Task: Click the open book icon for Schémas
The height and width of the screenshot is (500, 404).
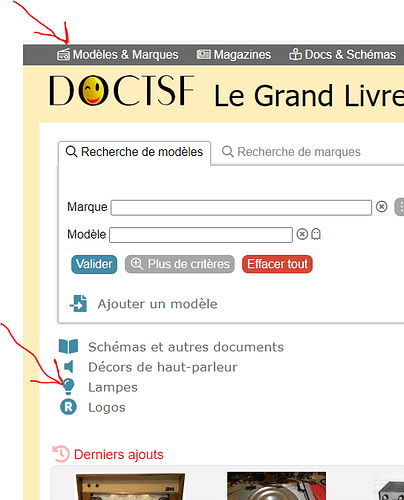Action: (68, 347)
